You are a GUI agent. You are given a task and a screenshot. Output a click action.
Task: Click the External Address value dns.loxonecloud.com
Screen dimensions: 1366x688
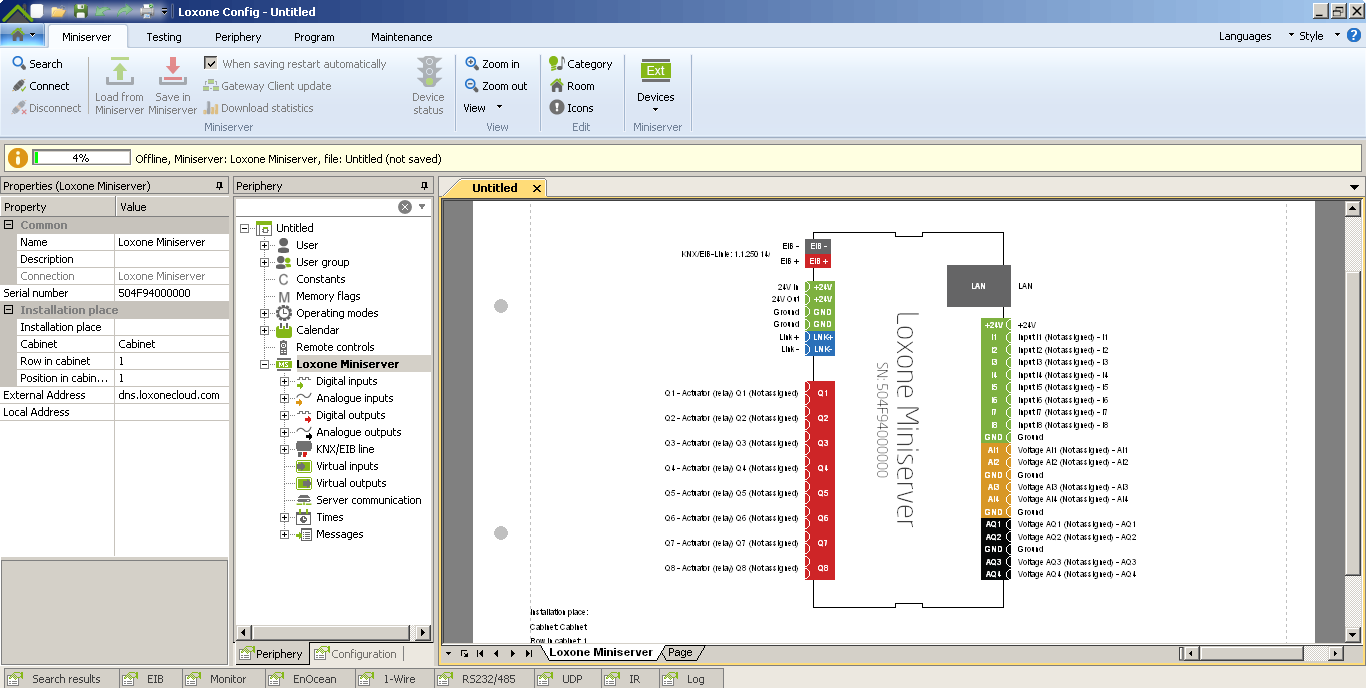pos(171,395)
